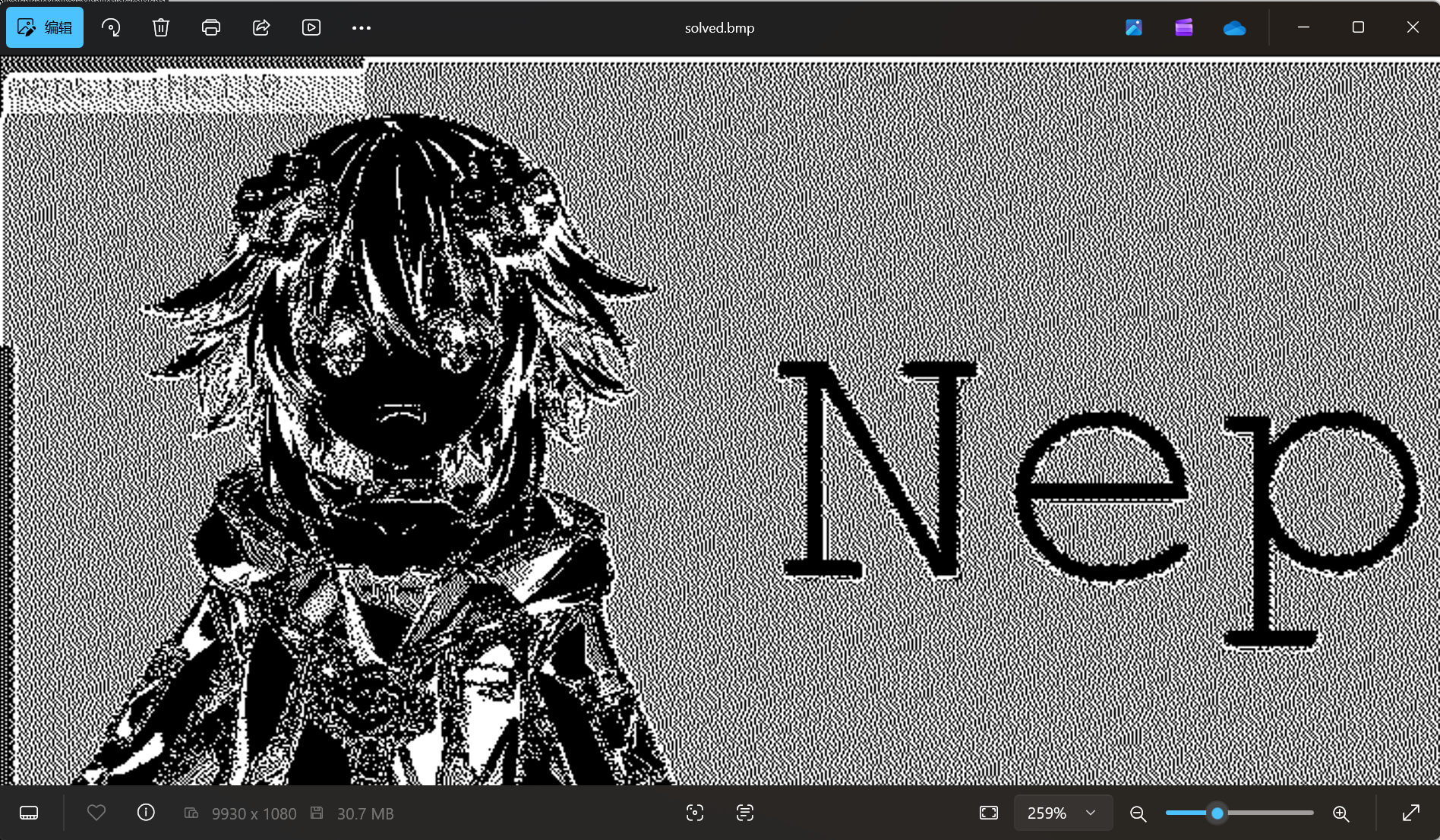Share the image using the share icon

(x=261, y=27)
